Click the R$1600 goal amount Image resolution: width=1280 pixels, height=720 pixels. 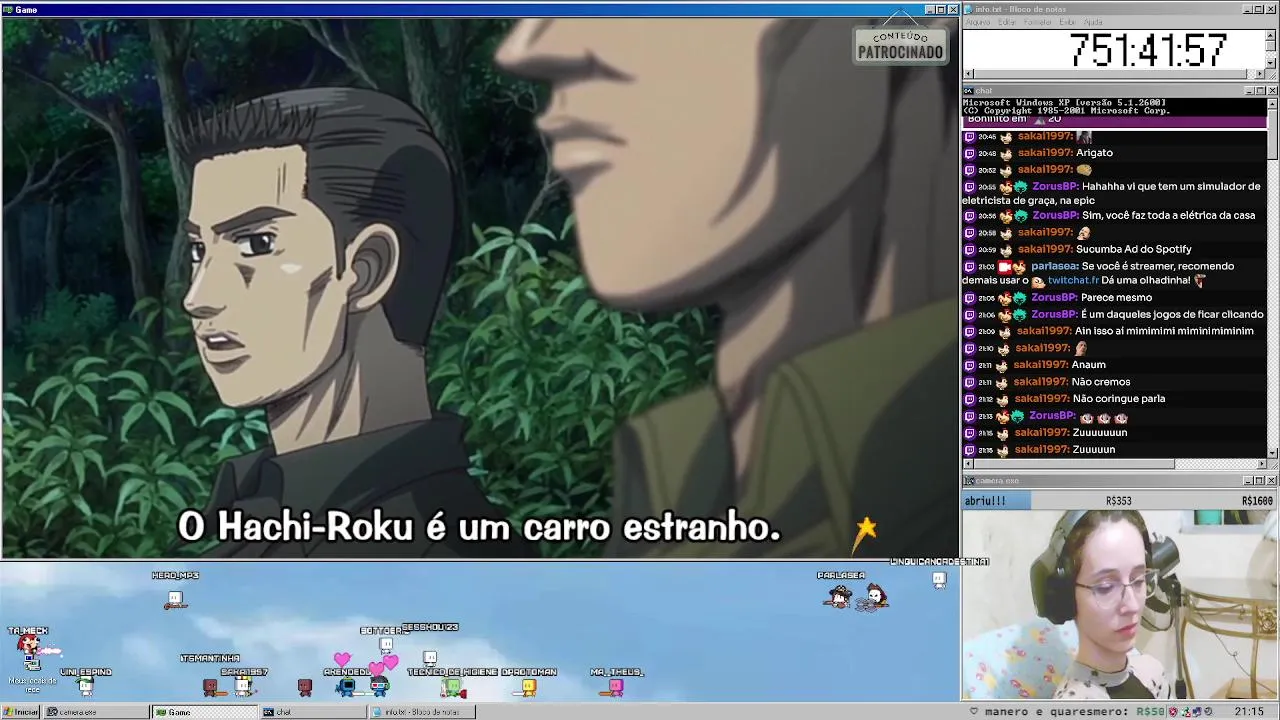[1257, 501]
